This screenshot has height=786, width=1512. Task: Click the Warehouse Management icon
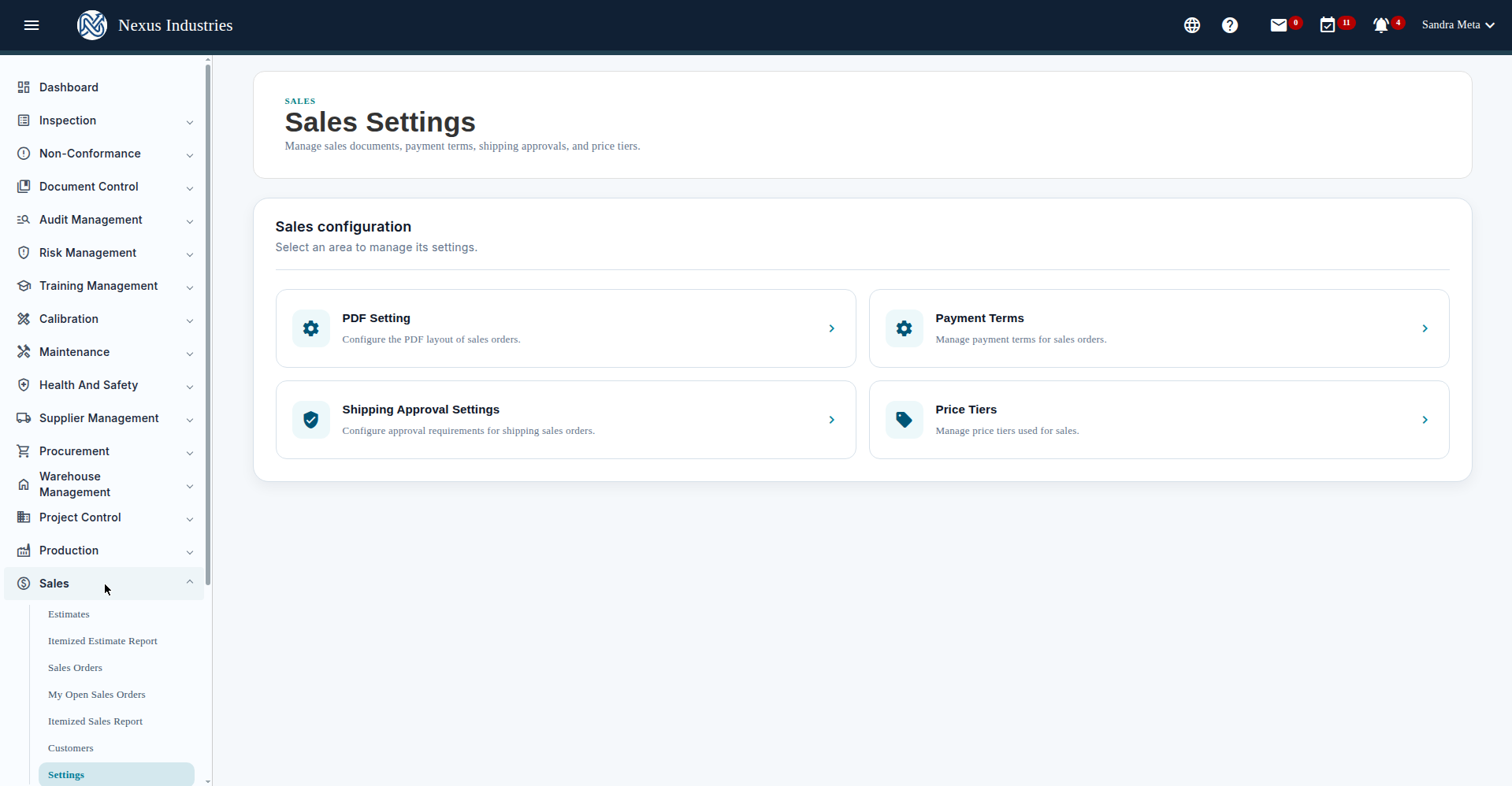[24, 484]
